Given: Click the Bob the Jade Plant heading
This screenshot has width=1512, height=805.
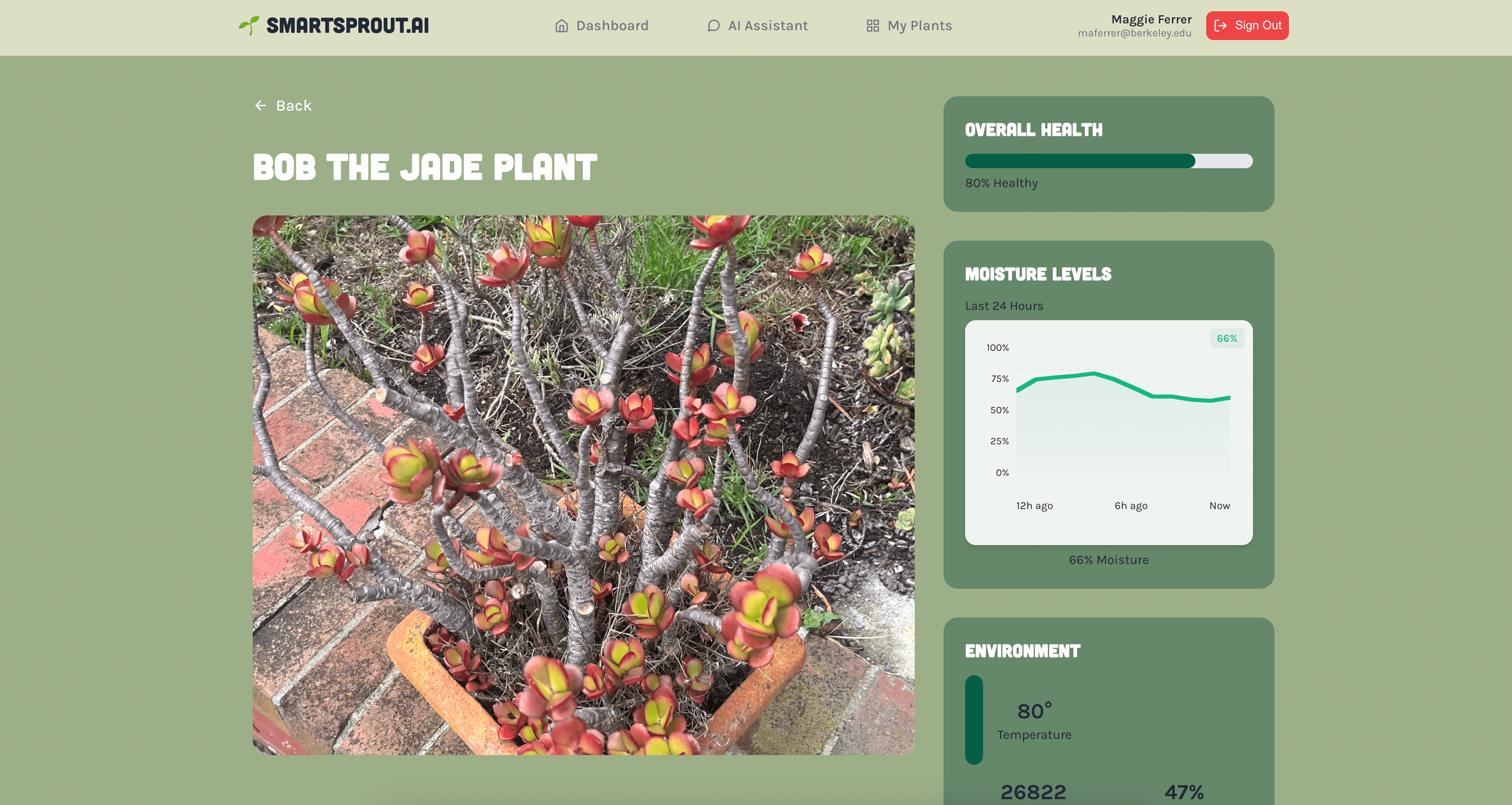Looking at the screenshot, I should [425, 167].
